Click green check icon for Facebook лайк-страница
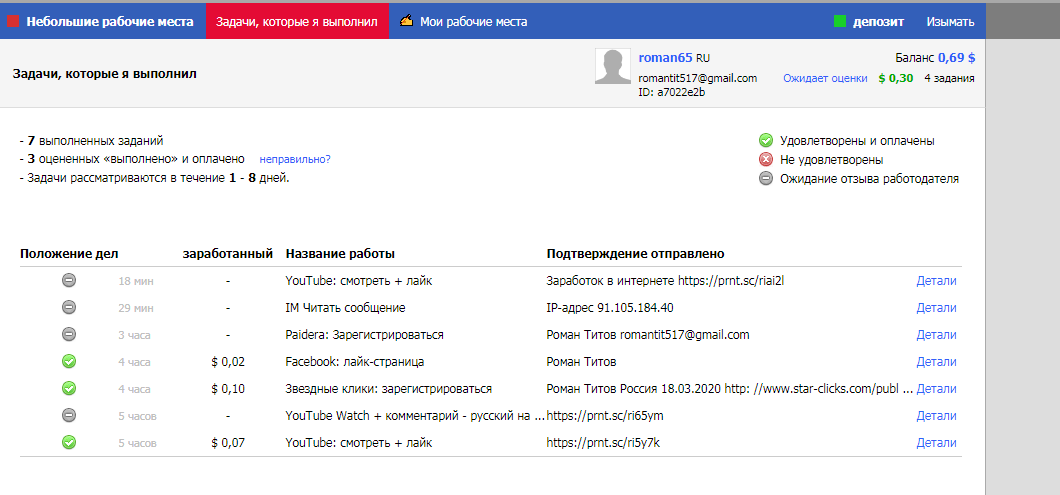The width and height of the screenshot is (1060, 495). (x=69, y=361)
